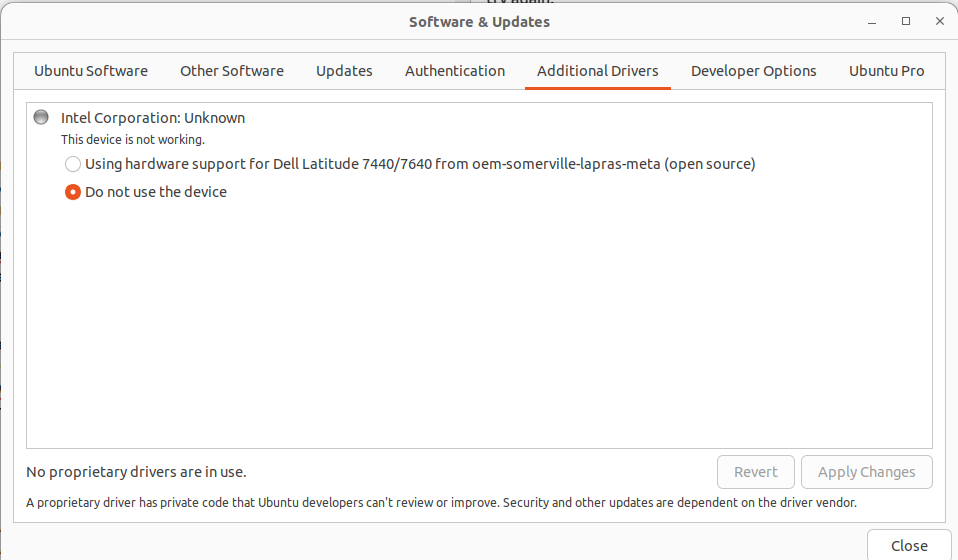
Task: Click the "This device is not working" message
Action: [133, 140]
